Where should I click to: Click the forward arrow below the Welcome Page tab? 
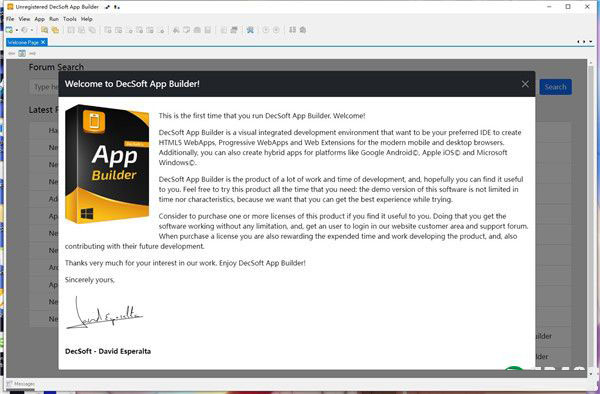[33, 53]
